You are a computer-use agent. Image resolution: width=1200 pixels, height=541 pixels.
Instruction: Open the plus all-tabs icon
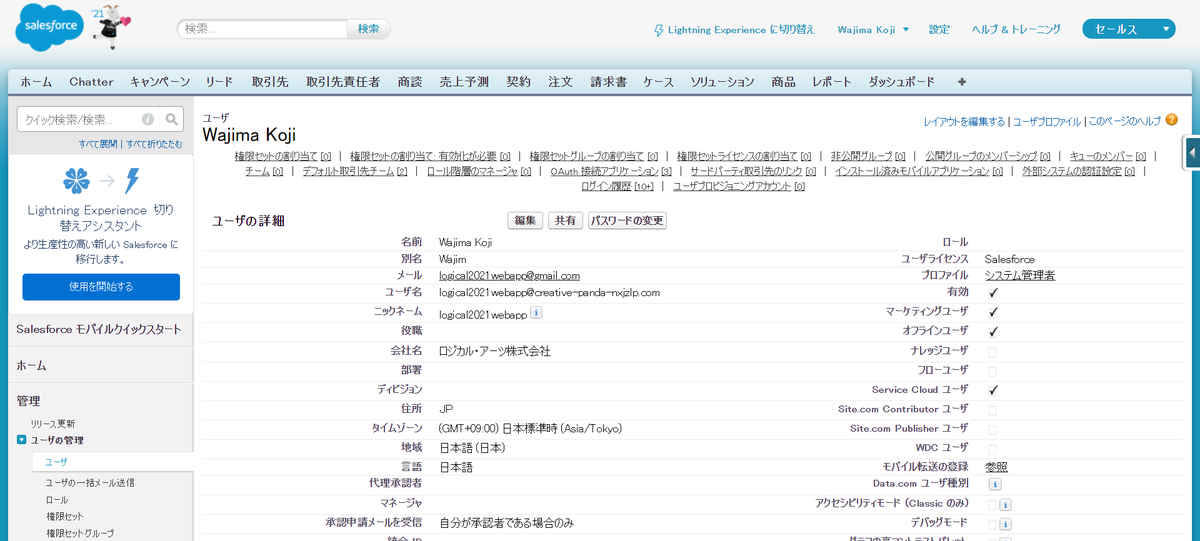click(962, 82)
